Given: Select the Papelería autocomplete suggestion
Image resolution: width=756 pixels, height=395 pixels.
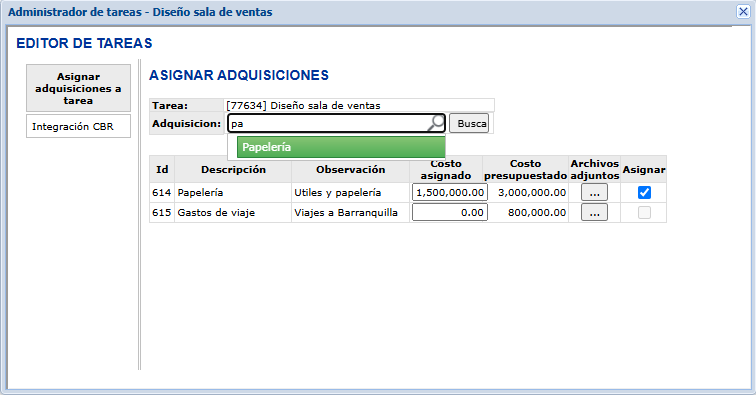Looking at the screenshot, I should pyautogui.click(x=341, y=147).
